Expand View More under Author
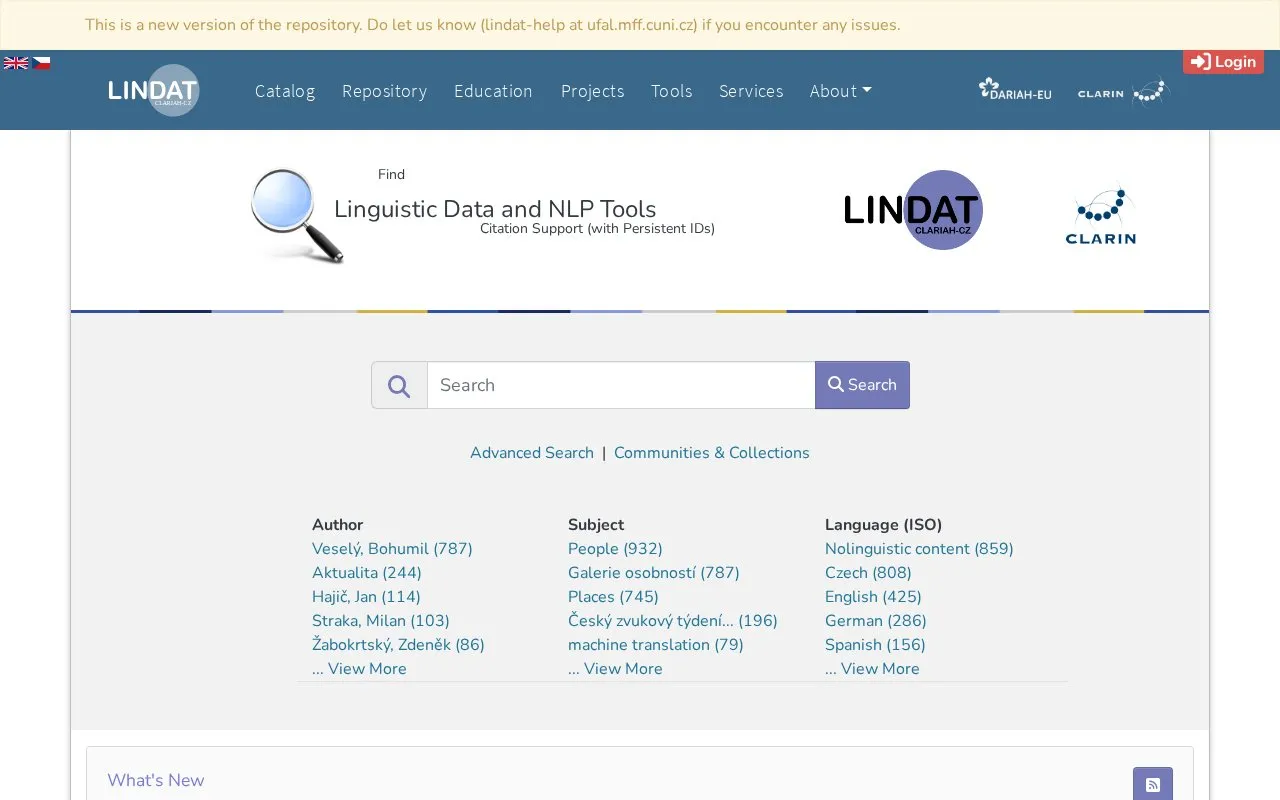Image resolution: width=1280 pixels, height=800 pixels. [359, 669]
